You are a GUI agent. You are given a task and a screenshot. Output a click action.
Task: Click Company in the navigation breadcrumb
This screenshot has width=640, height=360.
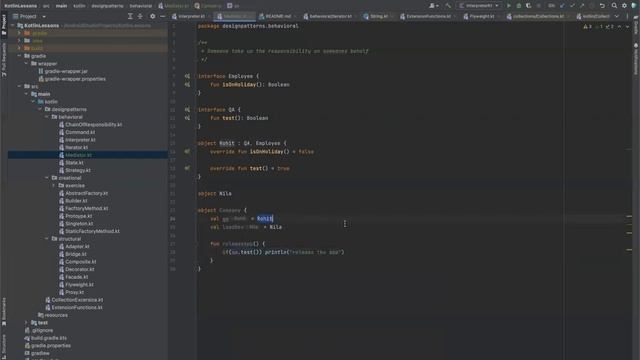pos(208,6)
